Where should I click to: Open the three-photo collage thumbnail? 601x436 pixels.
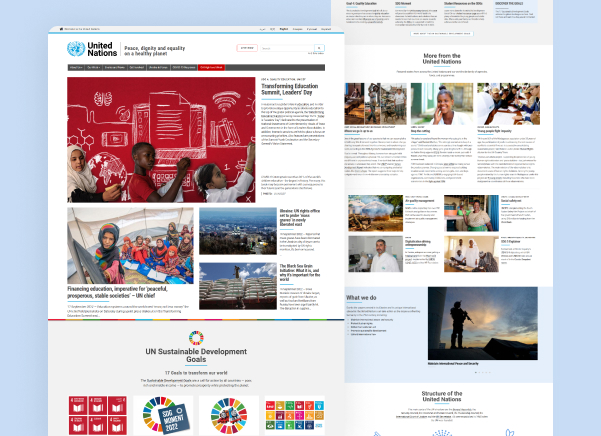point(376,104)
